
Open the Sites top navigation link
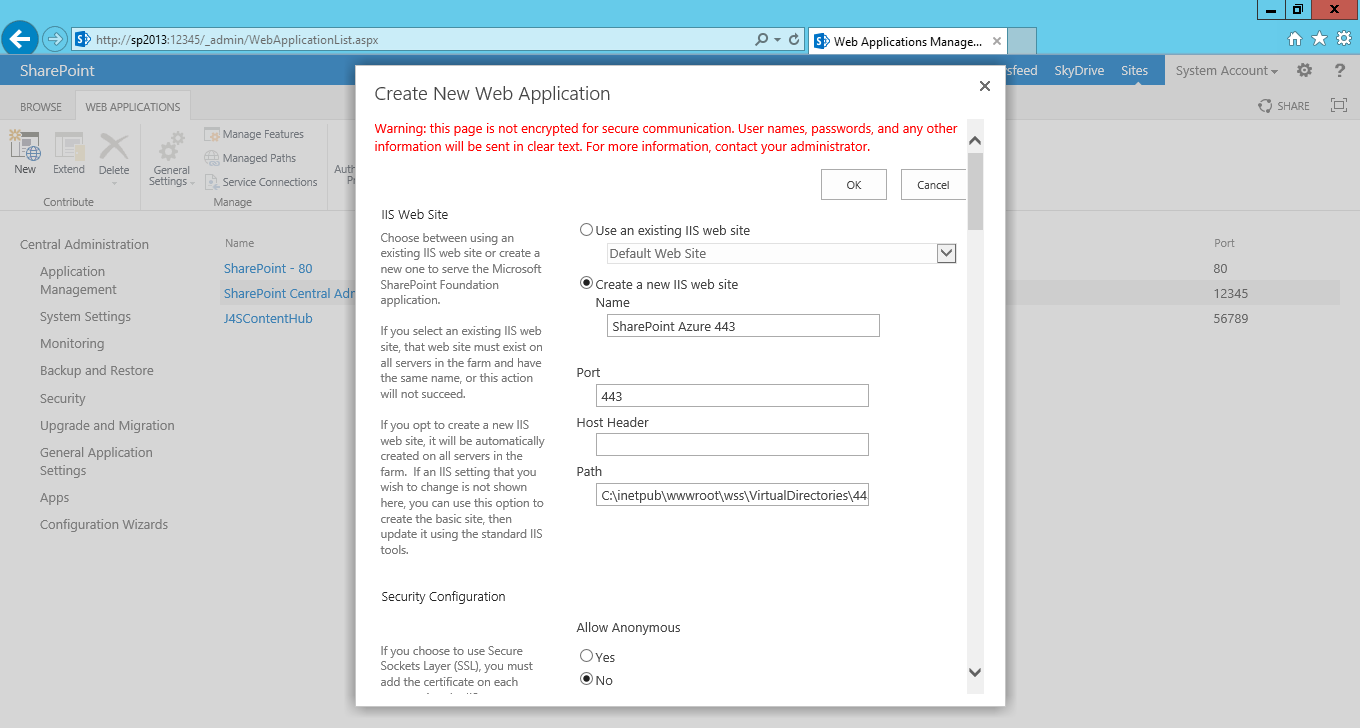(x=1134, y=71)
